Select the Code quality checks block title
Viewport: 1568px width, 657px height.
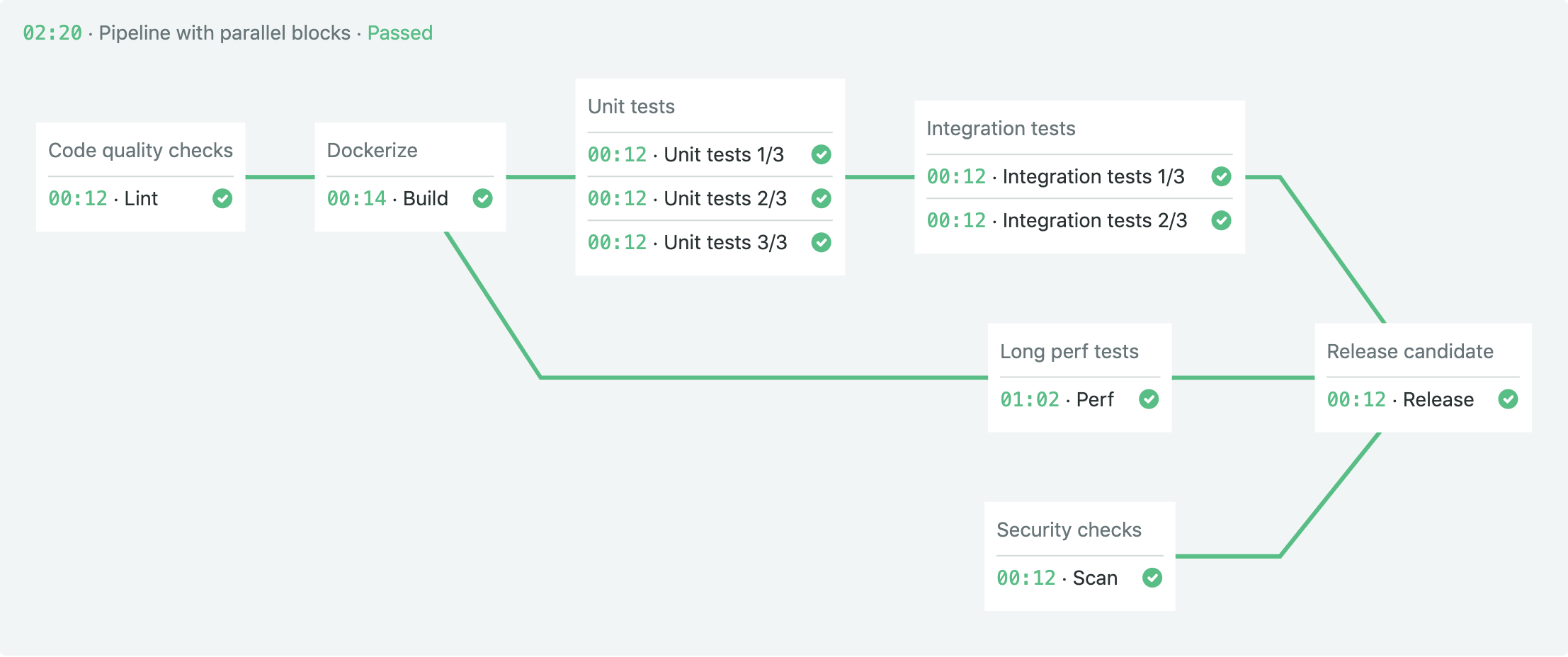pos(140,150)
